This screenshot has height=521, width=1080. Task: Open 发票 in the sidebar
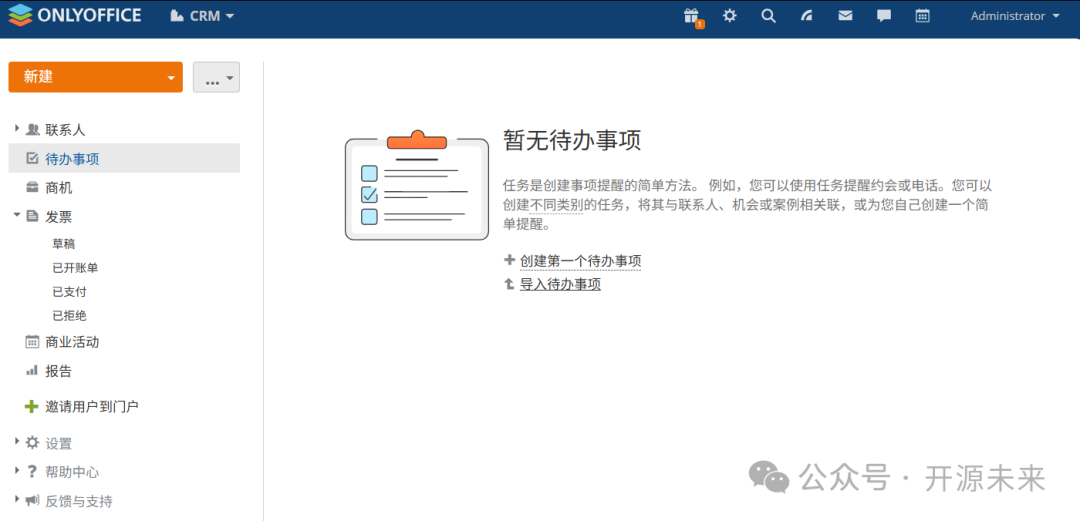coord(59,217)
